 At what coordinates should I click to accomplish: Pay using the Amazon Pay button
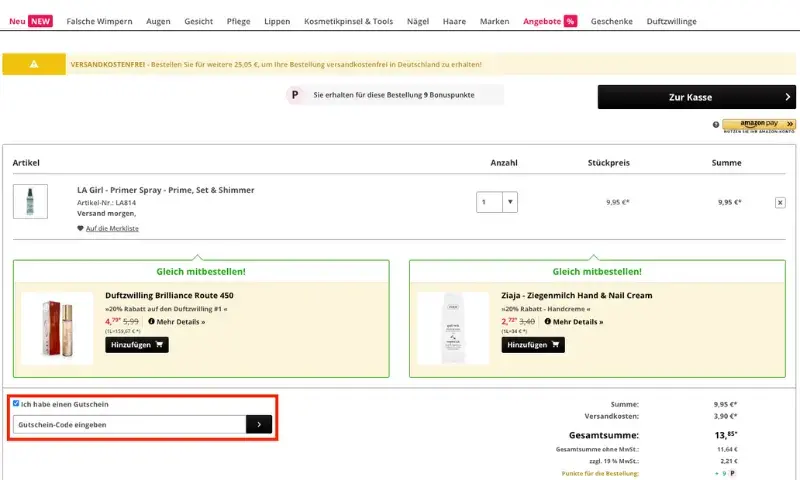(x=759, y=124)
